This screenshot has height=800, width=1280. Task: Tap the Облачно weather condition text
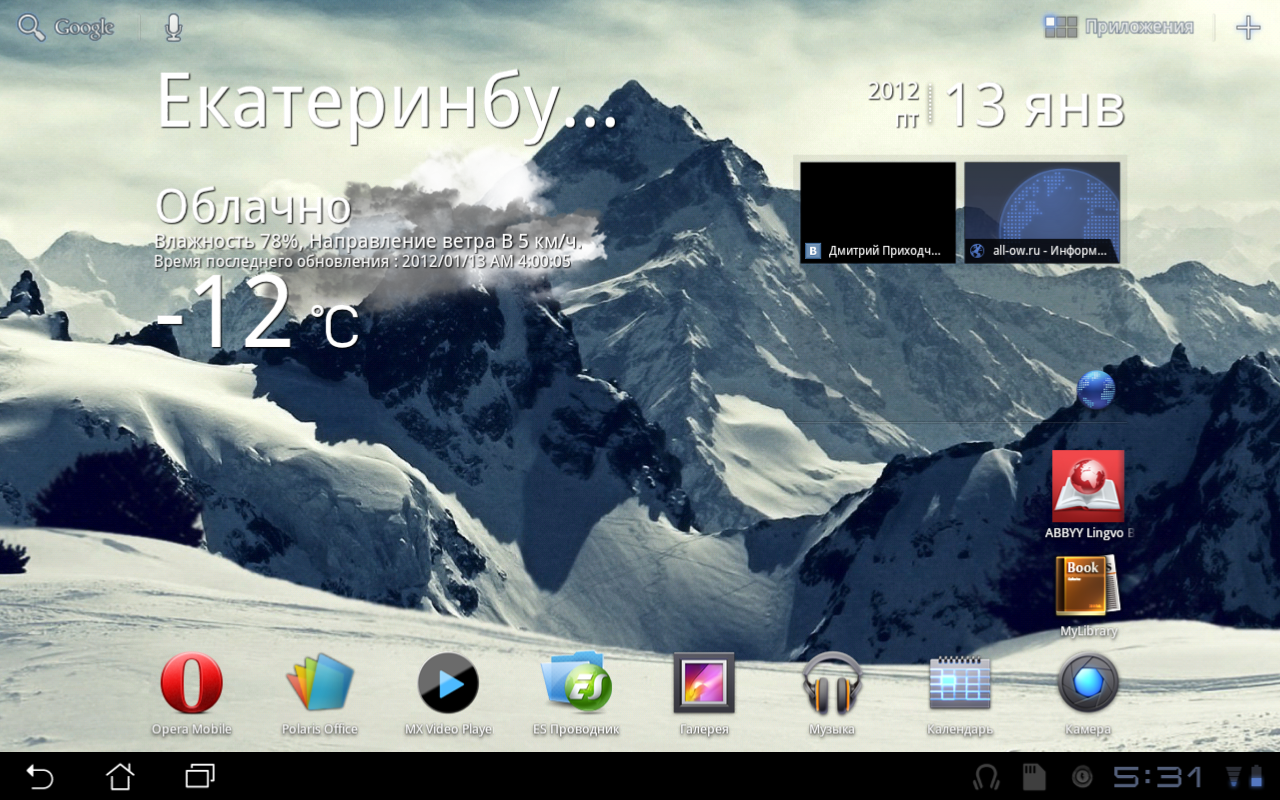(x=253, y=207)
